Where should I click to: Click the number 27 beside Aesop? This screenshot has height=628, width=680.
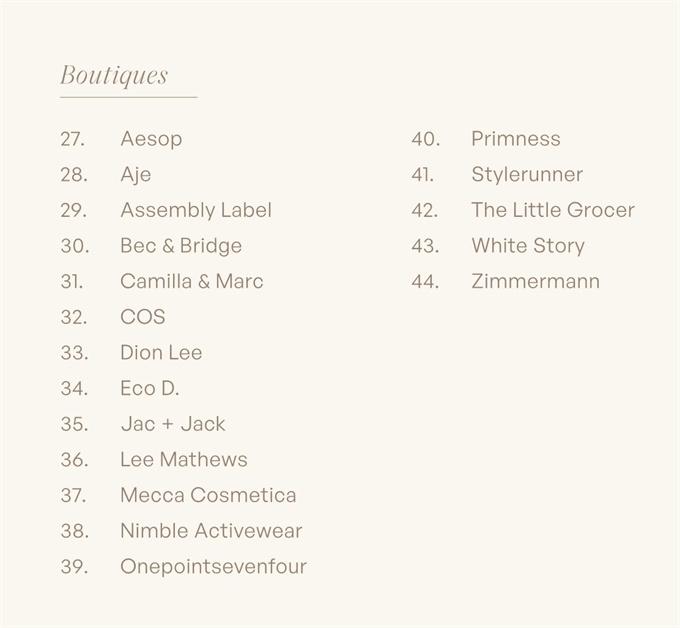pos(72,139)
